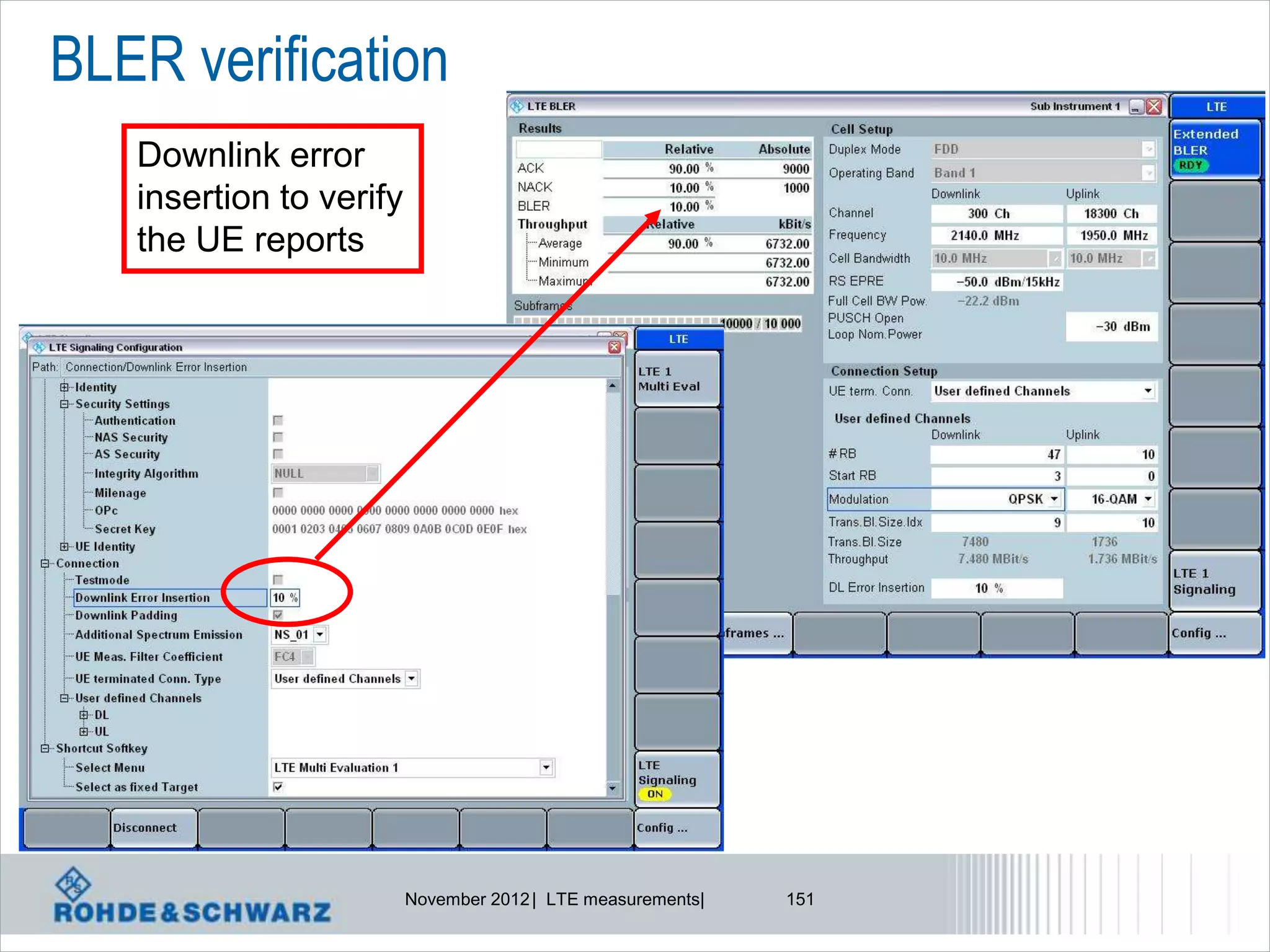Enable the Testmode checkbox
The height and width of the screenshot is (952, 1270).
pos(278,580)
